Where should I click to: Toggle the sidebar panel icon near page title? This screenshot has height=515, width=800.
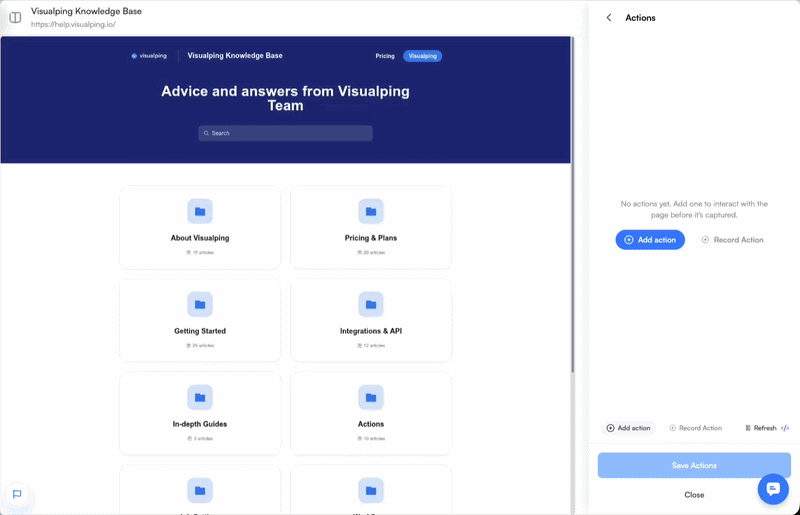[15, 17]
